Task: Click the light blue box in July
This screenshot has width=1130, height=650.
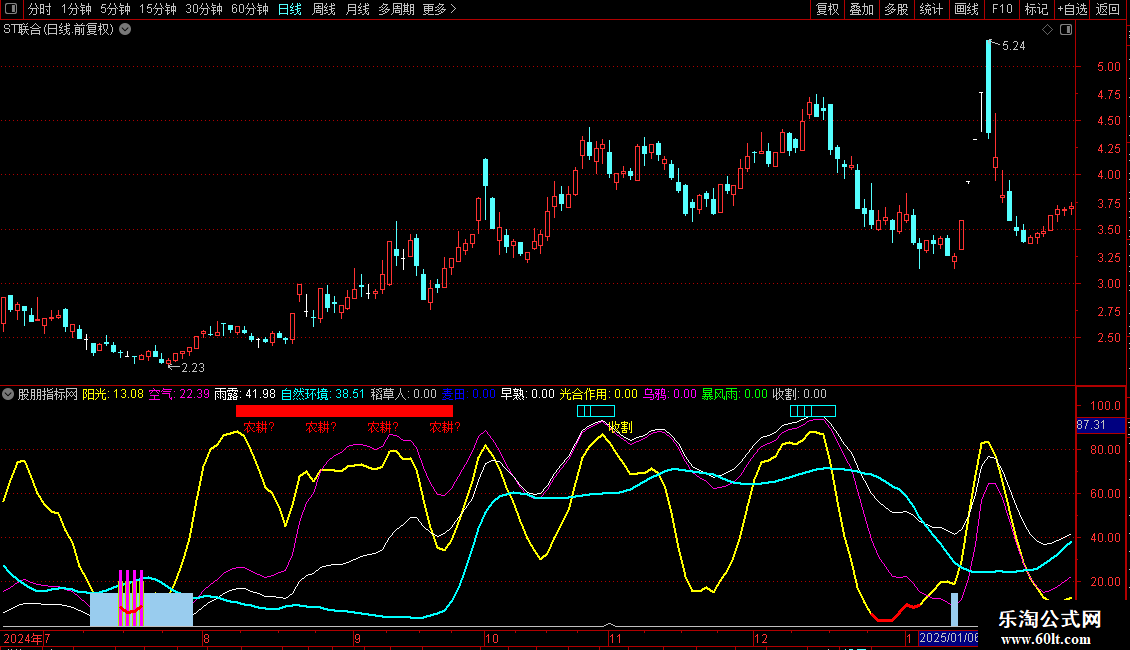Action: (x=141, y=609)
